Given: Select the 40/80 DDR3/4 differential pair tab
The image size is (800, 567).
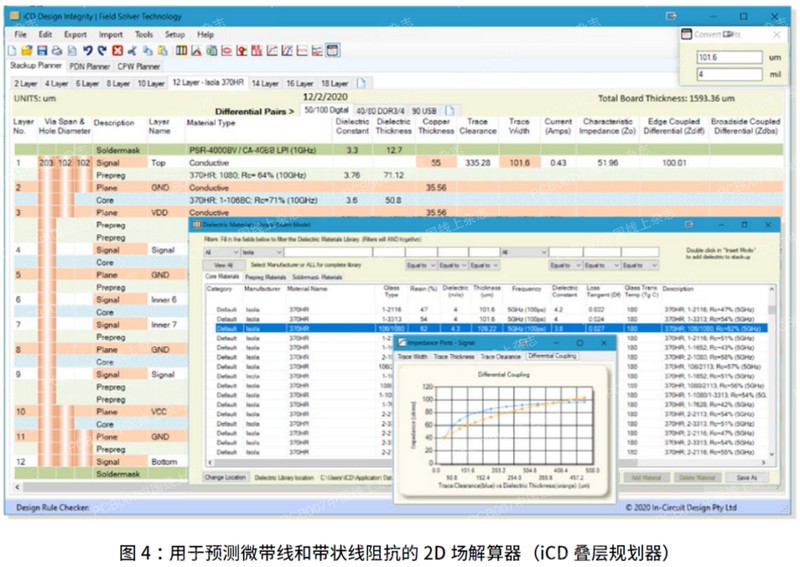Looking at the screenshot, I should (x=380, y=111).
